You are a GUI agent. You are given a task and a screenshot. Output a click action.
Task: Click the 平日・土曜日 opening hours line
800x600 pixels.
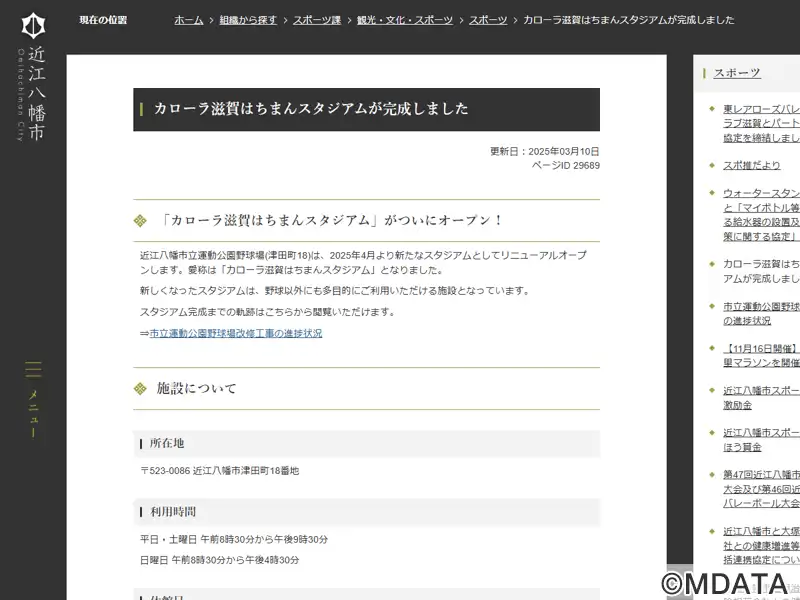pos(234,539)
